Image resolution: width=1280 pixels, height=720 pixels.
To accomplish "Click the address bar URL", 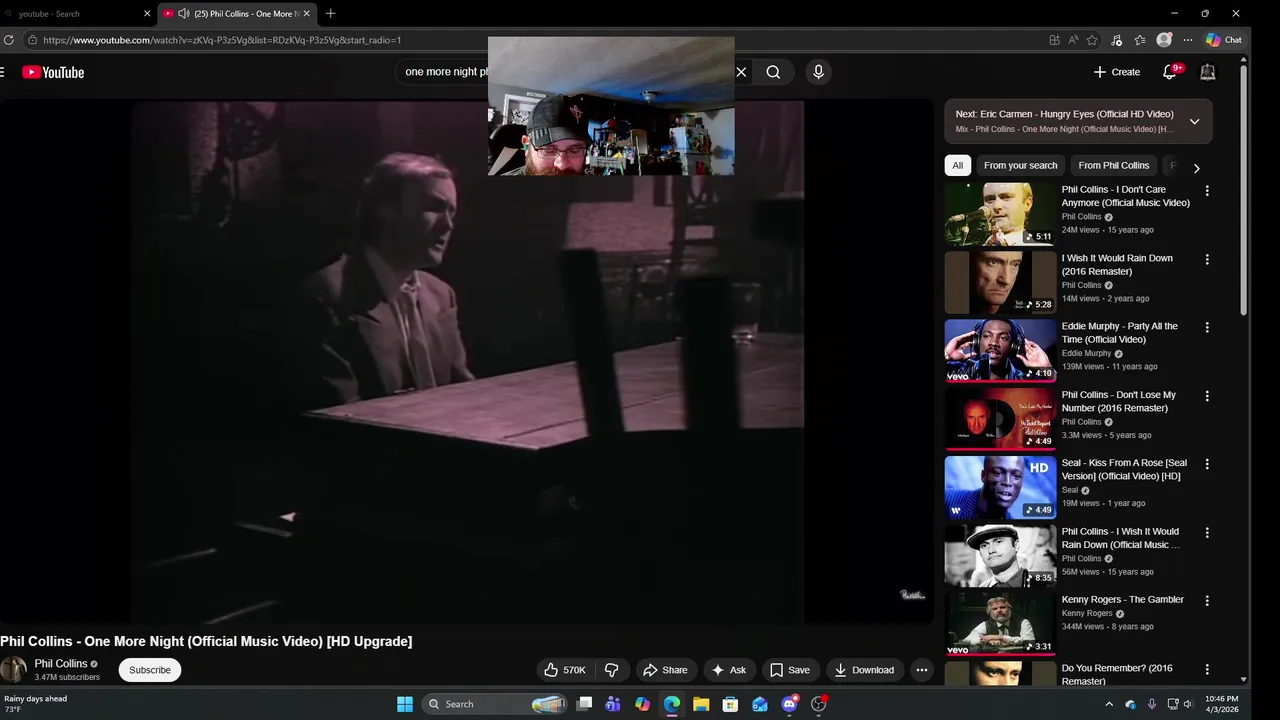I will coord(222,40).
